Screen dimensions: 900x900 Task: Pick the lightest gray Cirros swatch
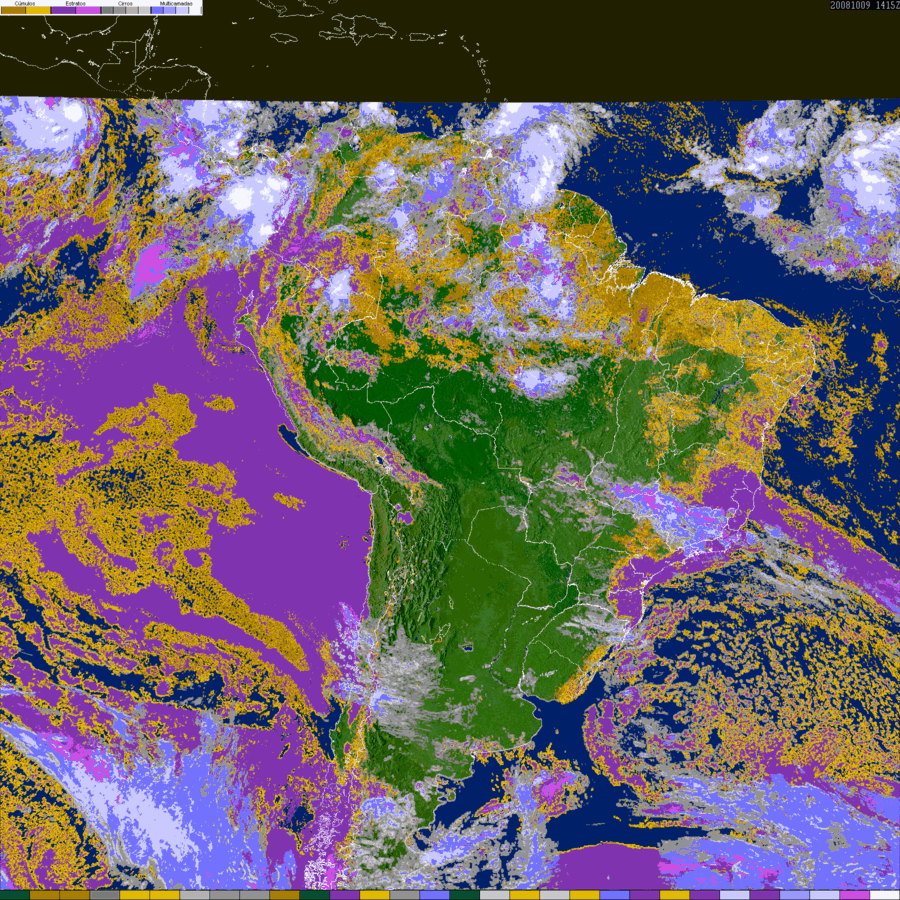coord(144,10)
